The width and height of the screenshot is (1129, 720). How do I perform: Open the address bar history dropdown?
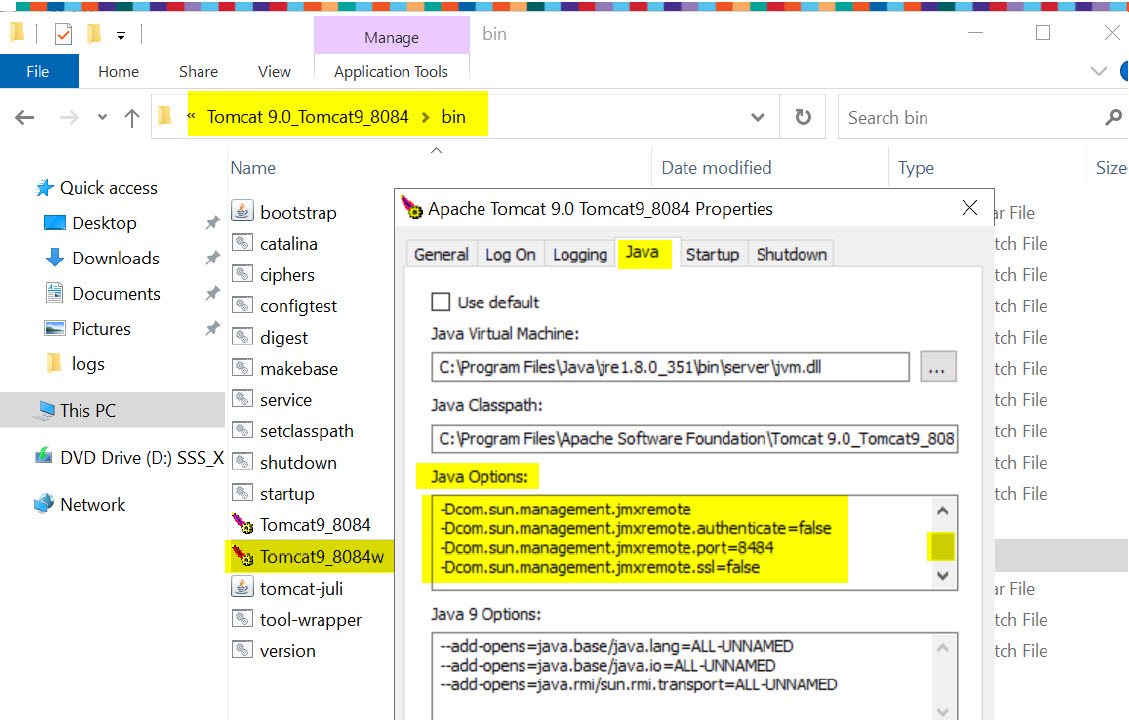tap(758, 118)
